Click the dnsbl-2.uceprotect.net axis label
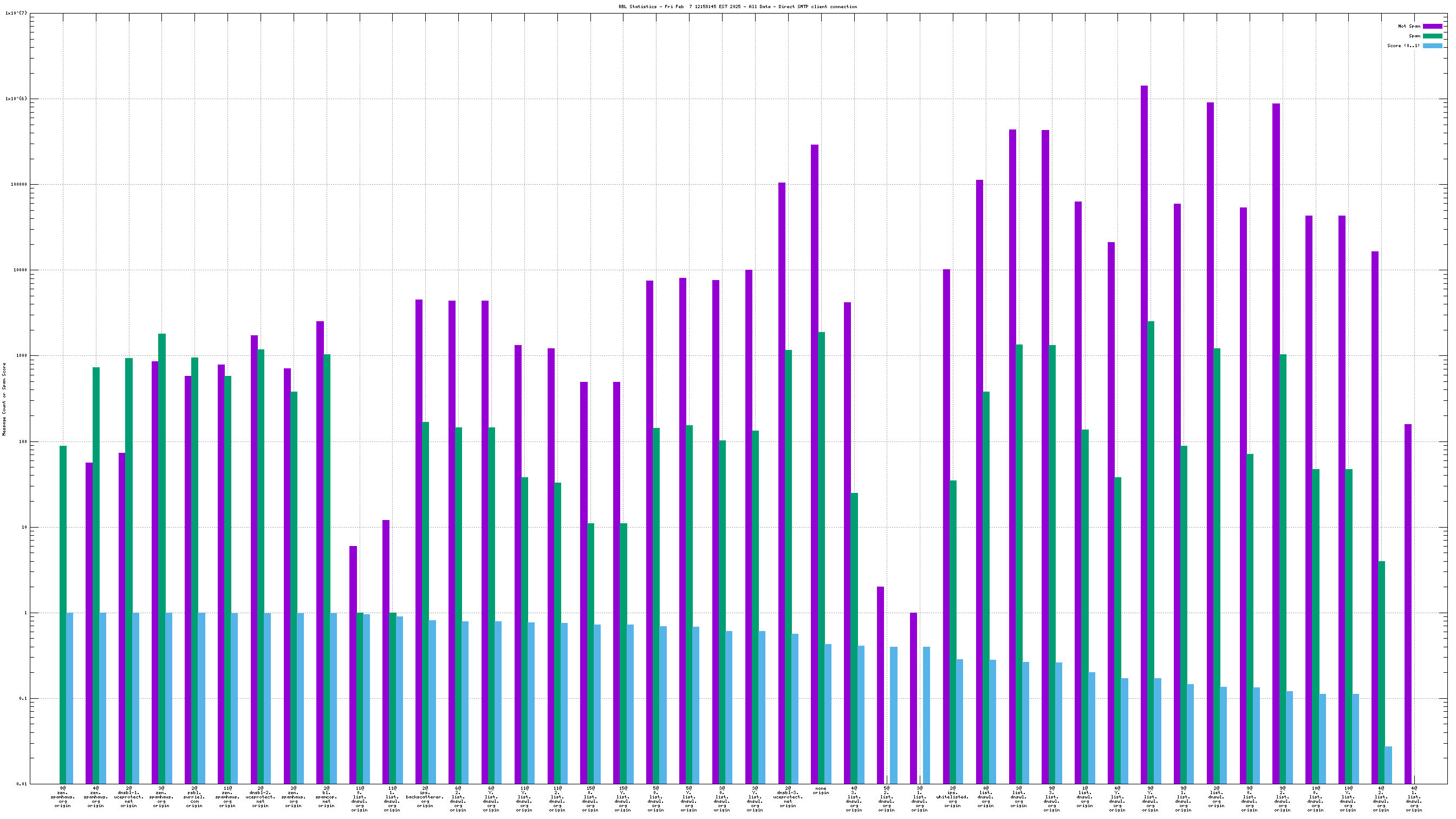 (261, 796)
